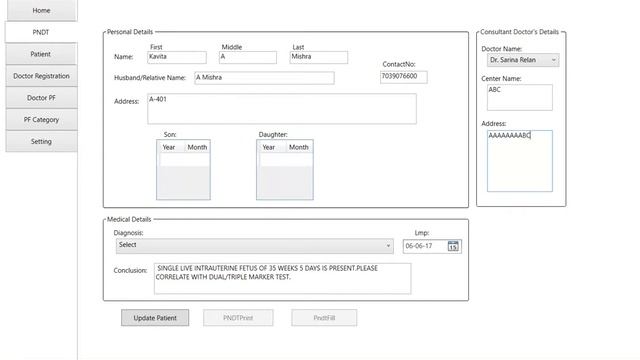Click the Son table Month column header
The width and height of the screenshot is (640, 360).
point(197,147)
